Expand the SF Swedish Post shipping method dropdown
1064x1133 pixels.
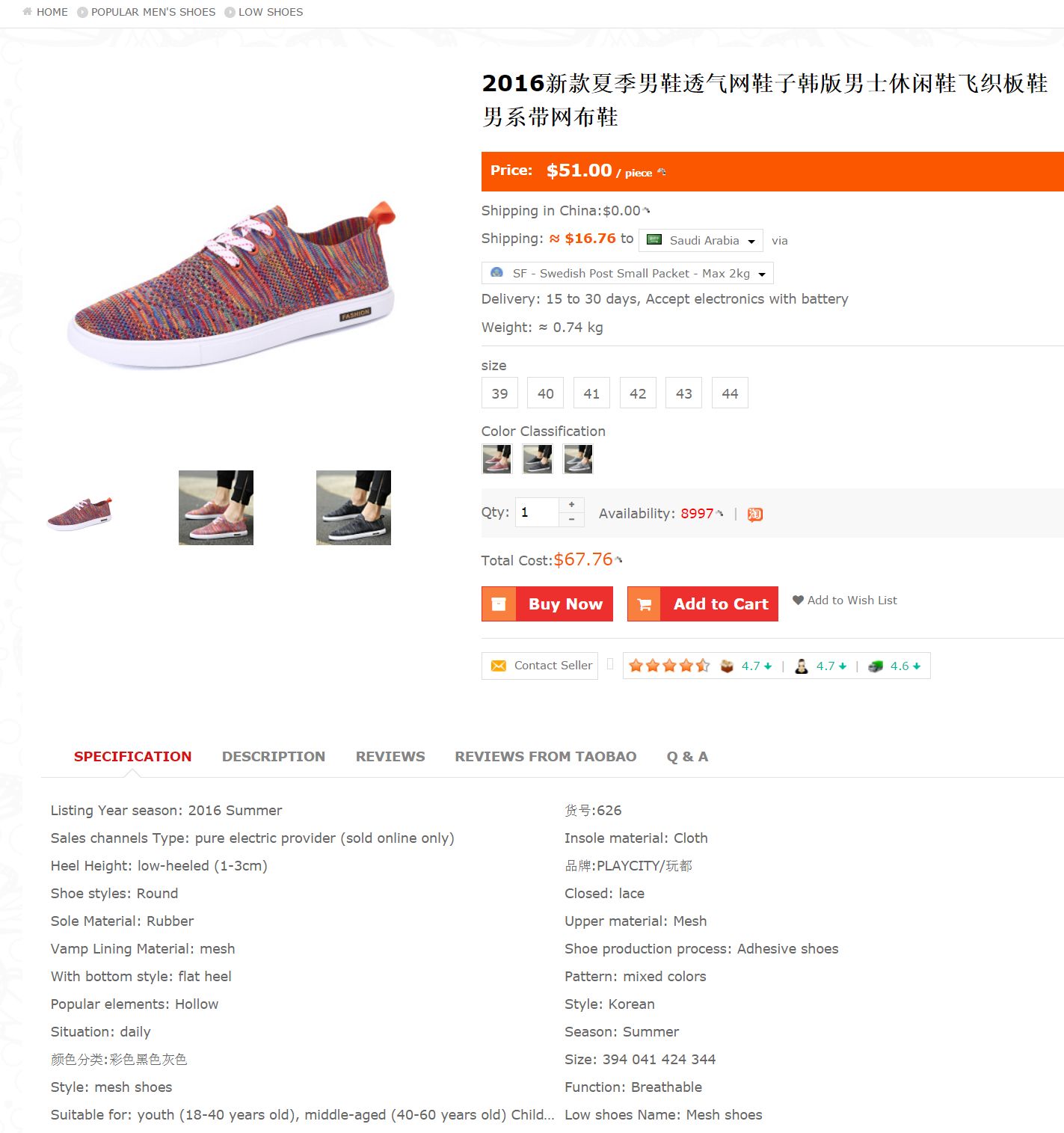(627, 273)
